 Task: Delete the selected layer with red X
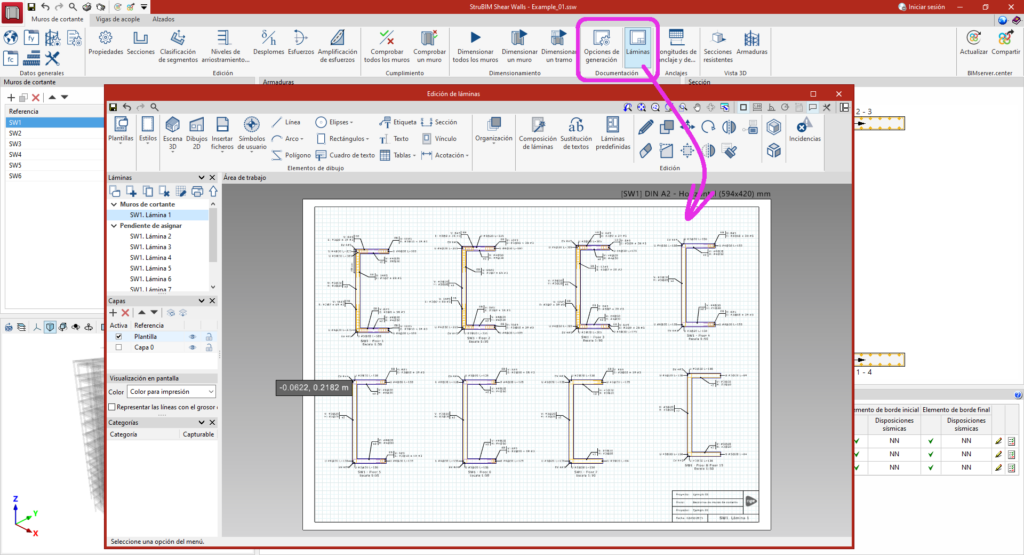[x=125, y=313]
